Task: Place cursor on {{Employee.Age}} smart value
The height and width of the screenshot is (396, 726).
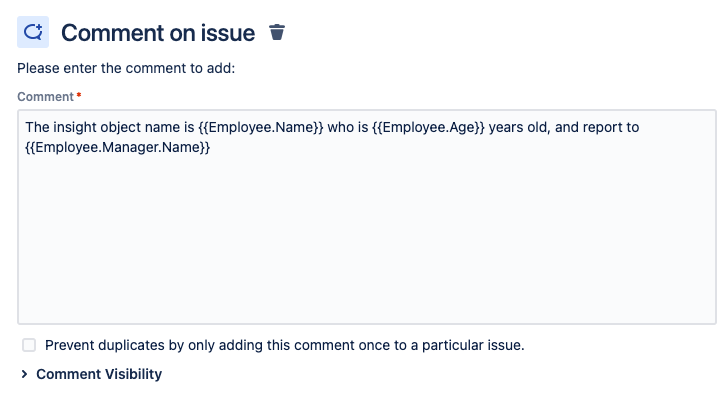Action: click(428, 127)
